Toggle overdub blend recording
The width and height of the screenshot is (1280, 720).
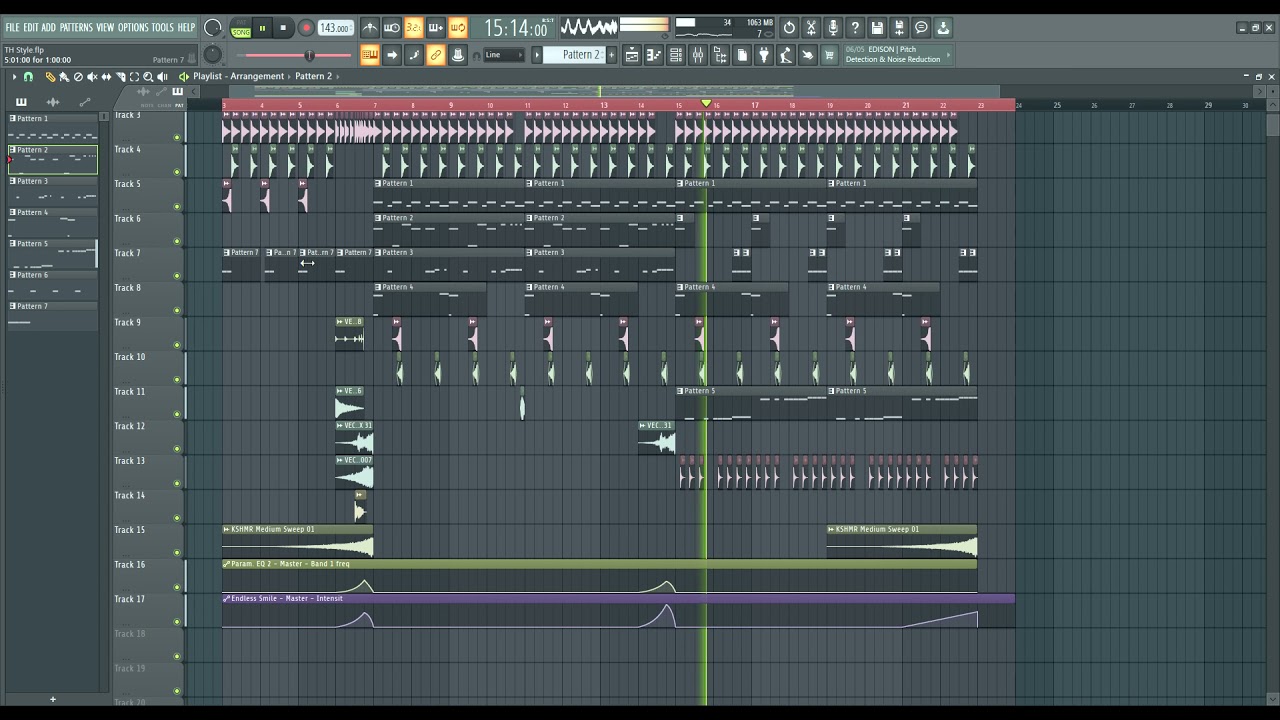(436, 28)
